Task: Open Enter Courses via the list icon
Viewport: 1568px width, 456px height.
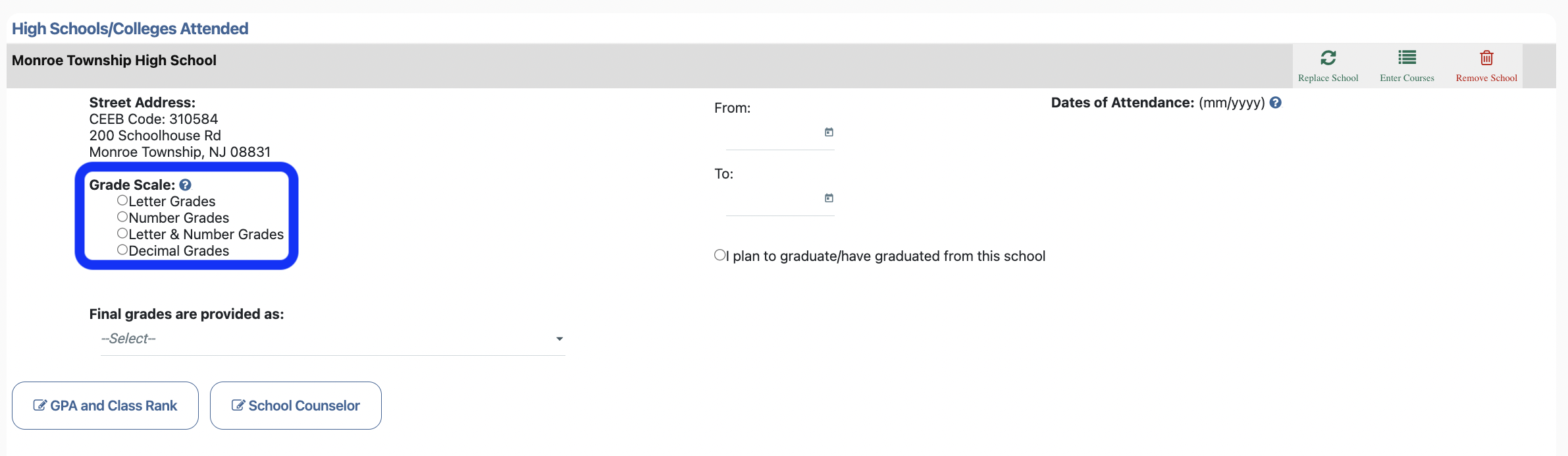Action: click(1407, 59)
